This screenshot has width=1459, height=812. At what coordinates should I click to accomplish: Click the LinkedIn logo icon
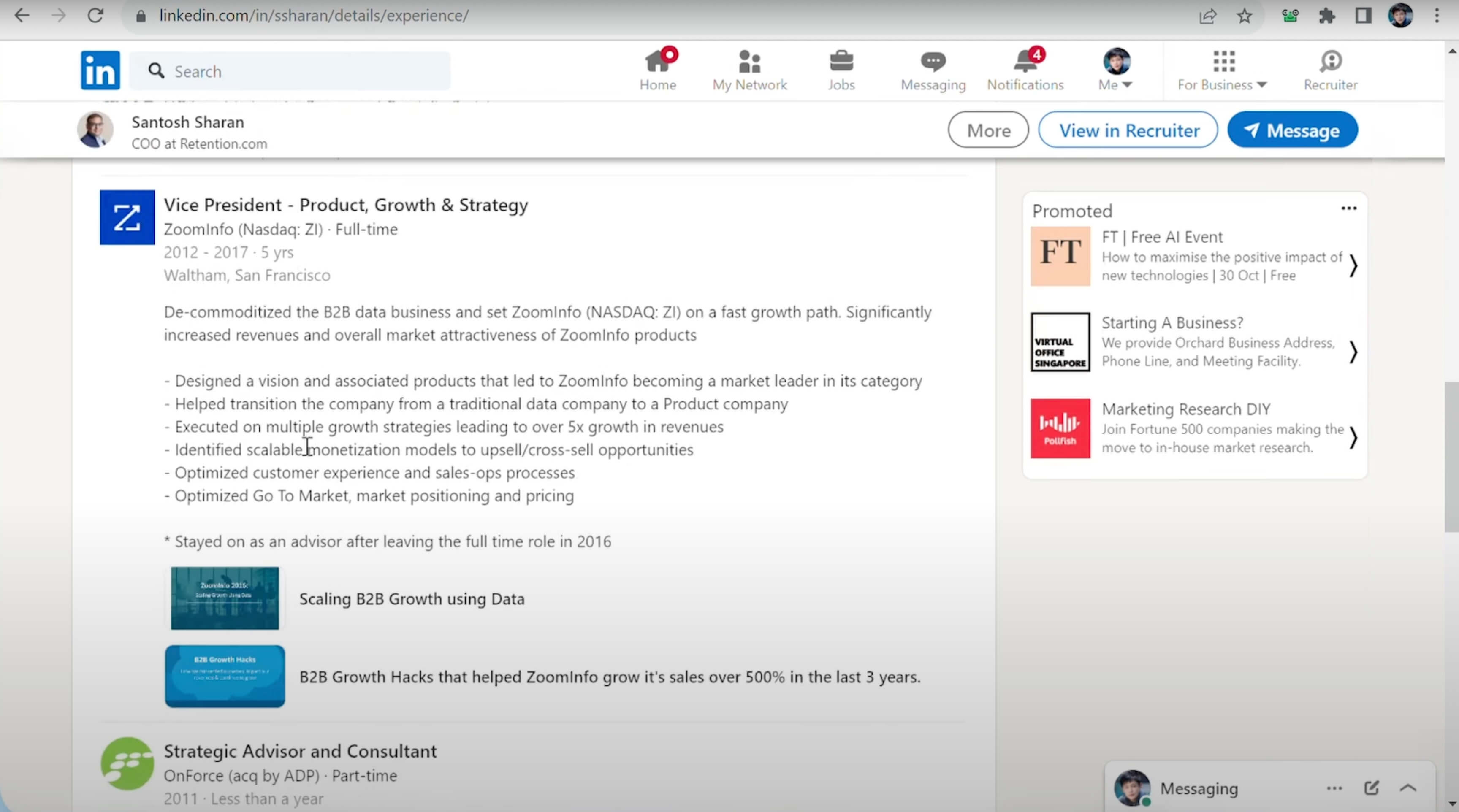pyautogui.click(x=100, y=70)
